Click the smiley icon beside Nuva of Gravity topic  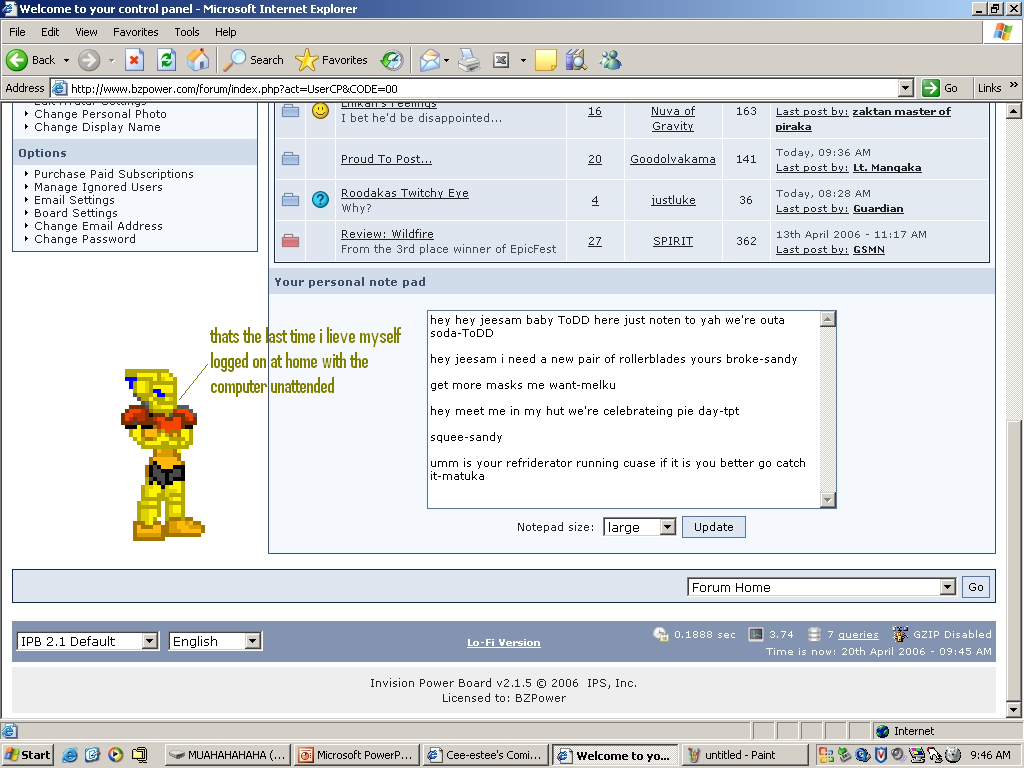click(x=320, y=111)
